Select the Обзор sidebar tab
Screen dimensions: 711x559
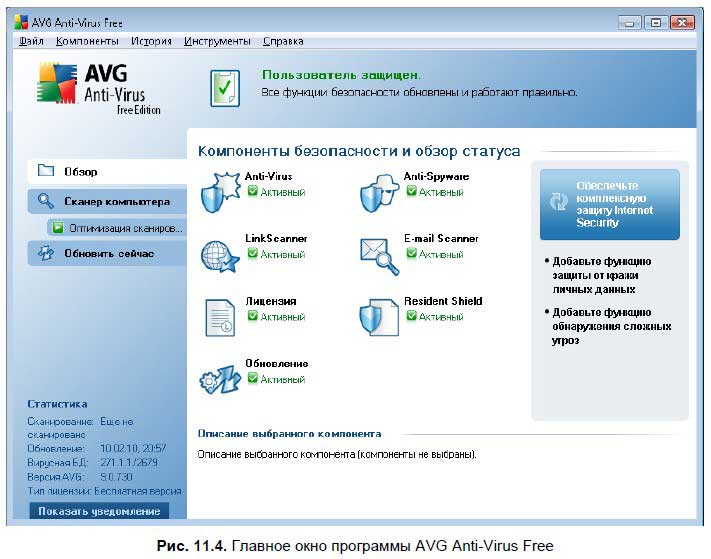point(107,171)
